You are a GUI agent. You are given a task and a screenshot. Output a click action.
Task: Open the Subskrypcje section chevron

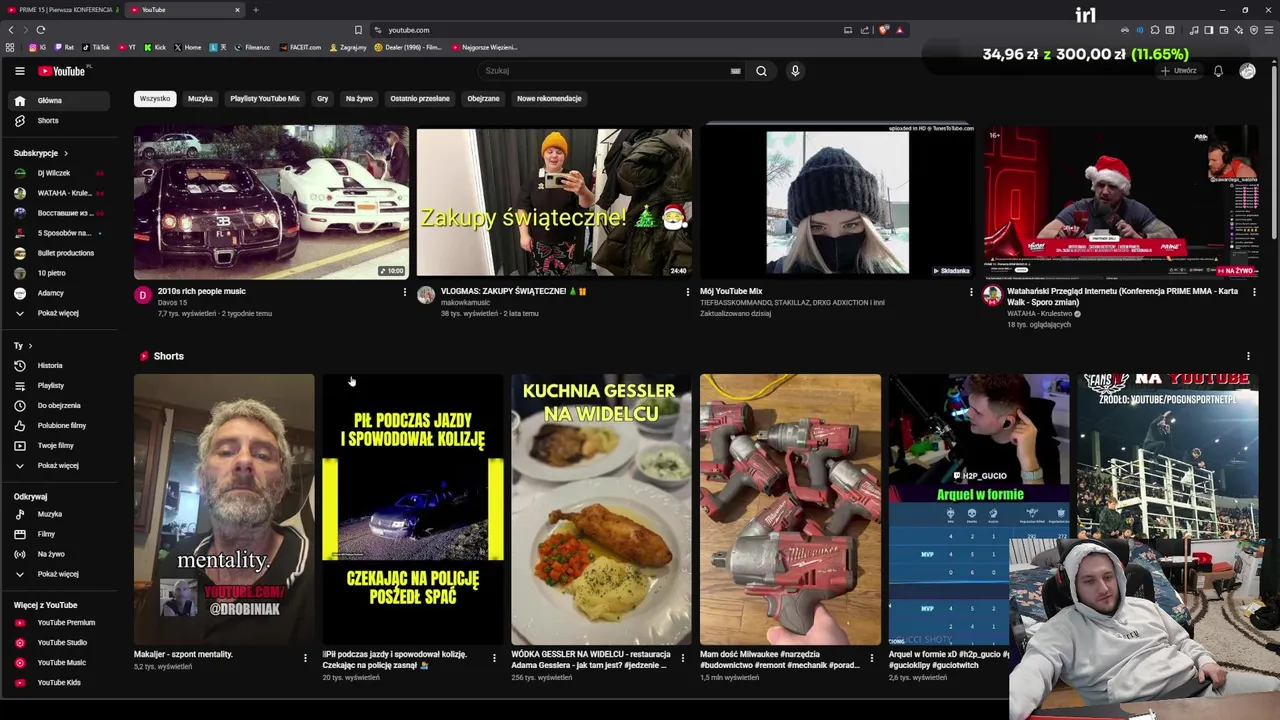pos(66,153)
